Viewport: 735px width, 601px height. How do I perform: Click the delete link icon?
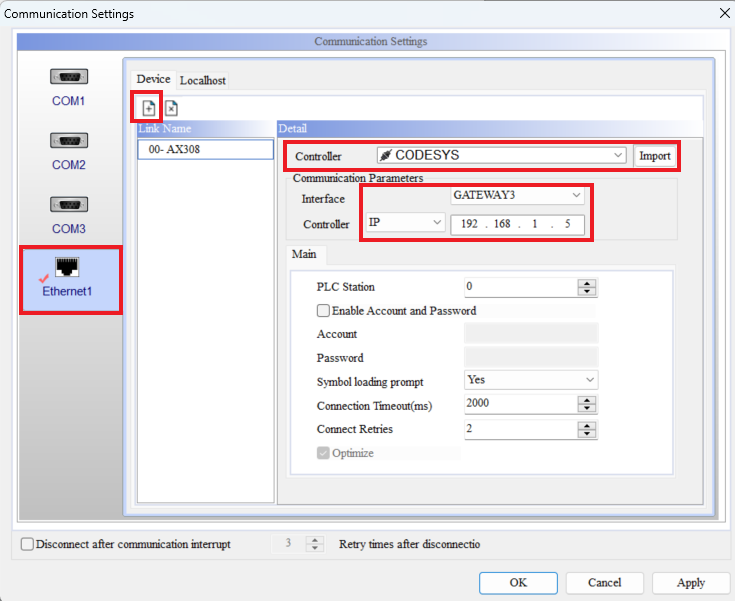171,107
